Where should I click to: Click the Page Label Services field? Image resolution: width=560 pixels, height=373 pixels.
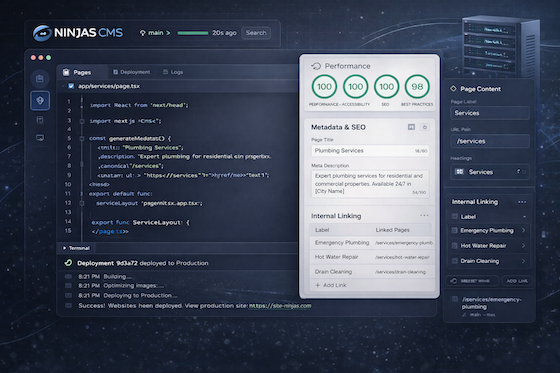490,113
